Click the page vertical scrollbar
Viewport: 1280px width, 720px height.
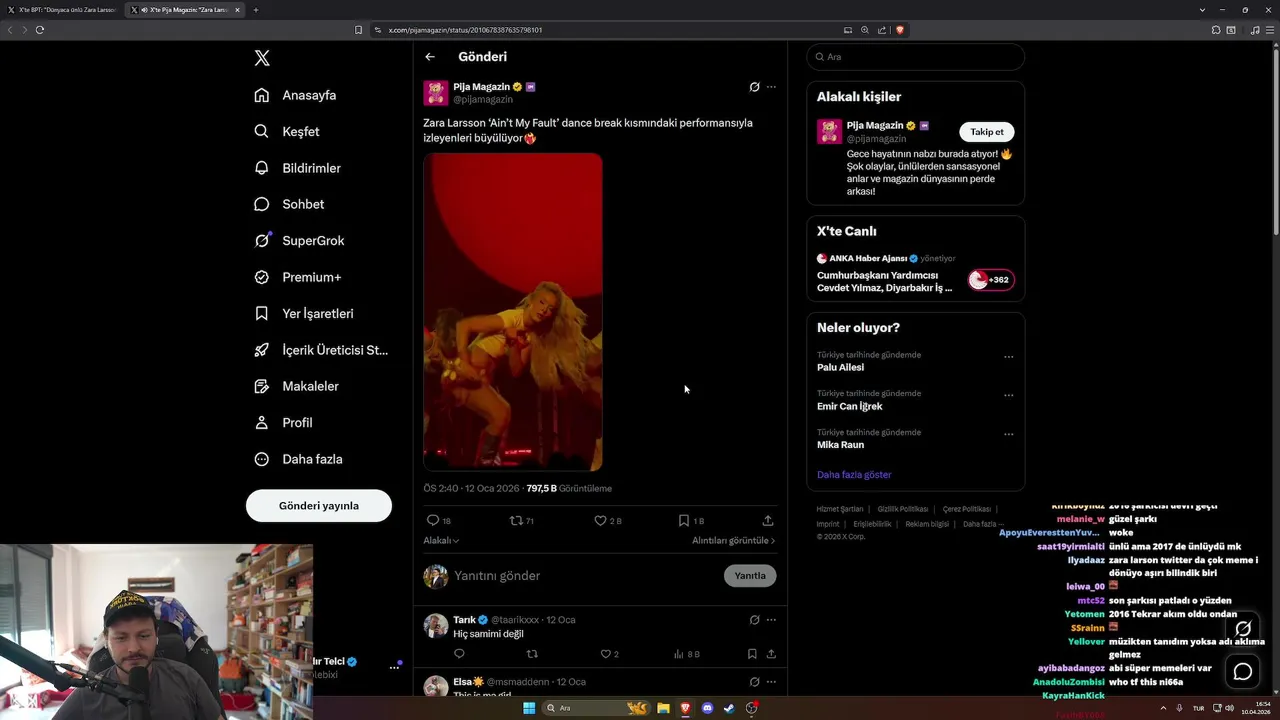pyautogui.click(x=1275, y=140)
